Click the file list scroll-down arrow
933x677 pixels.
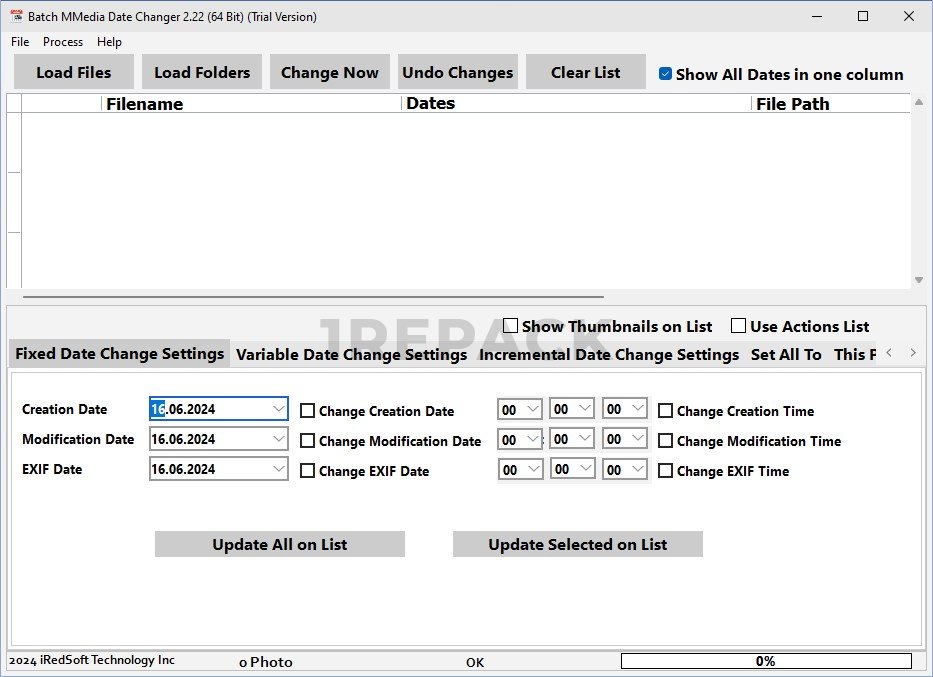point(918,280)
